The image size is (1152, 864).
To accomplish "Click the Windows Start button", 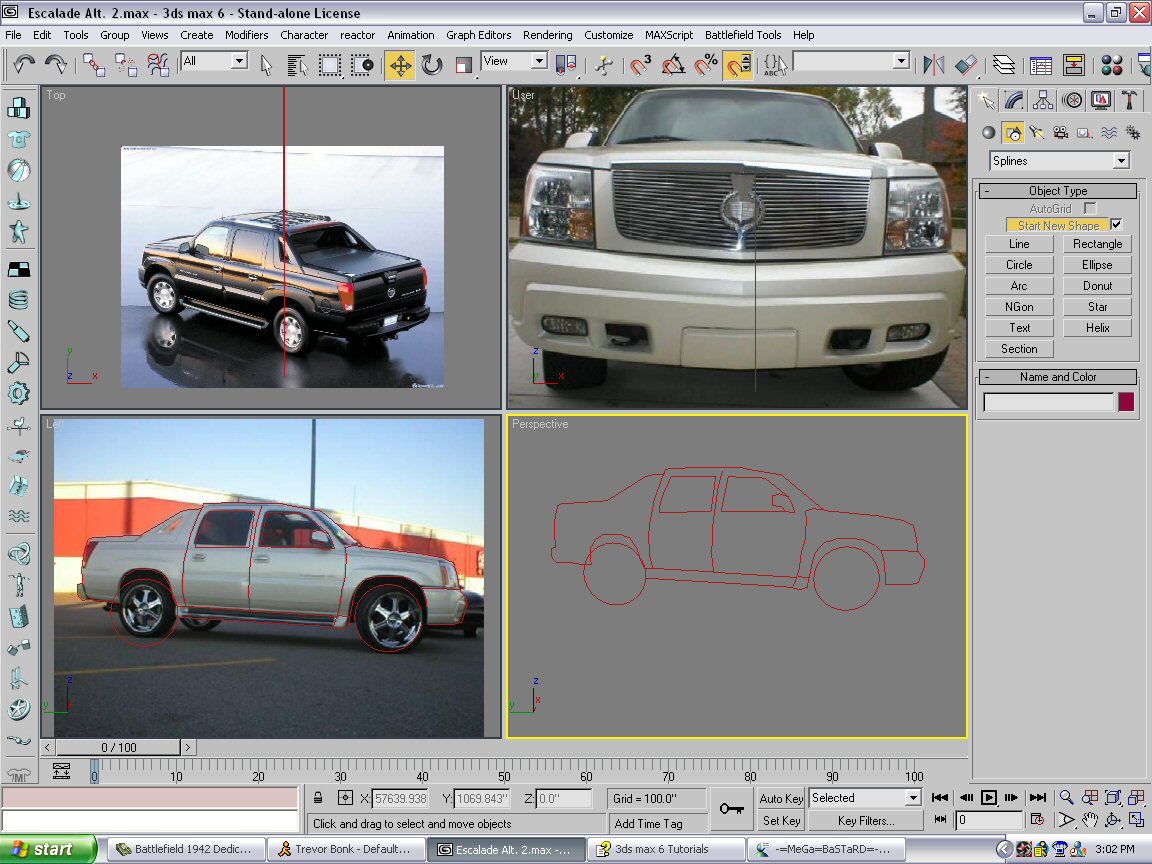I will (48, 849).
